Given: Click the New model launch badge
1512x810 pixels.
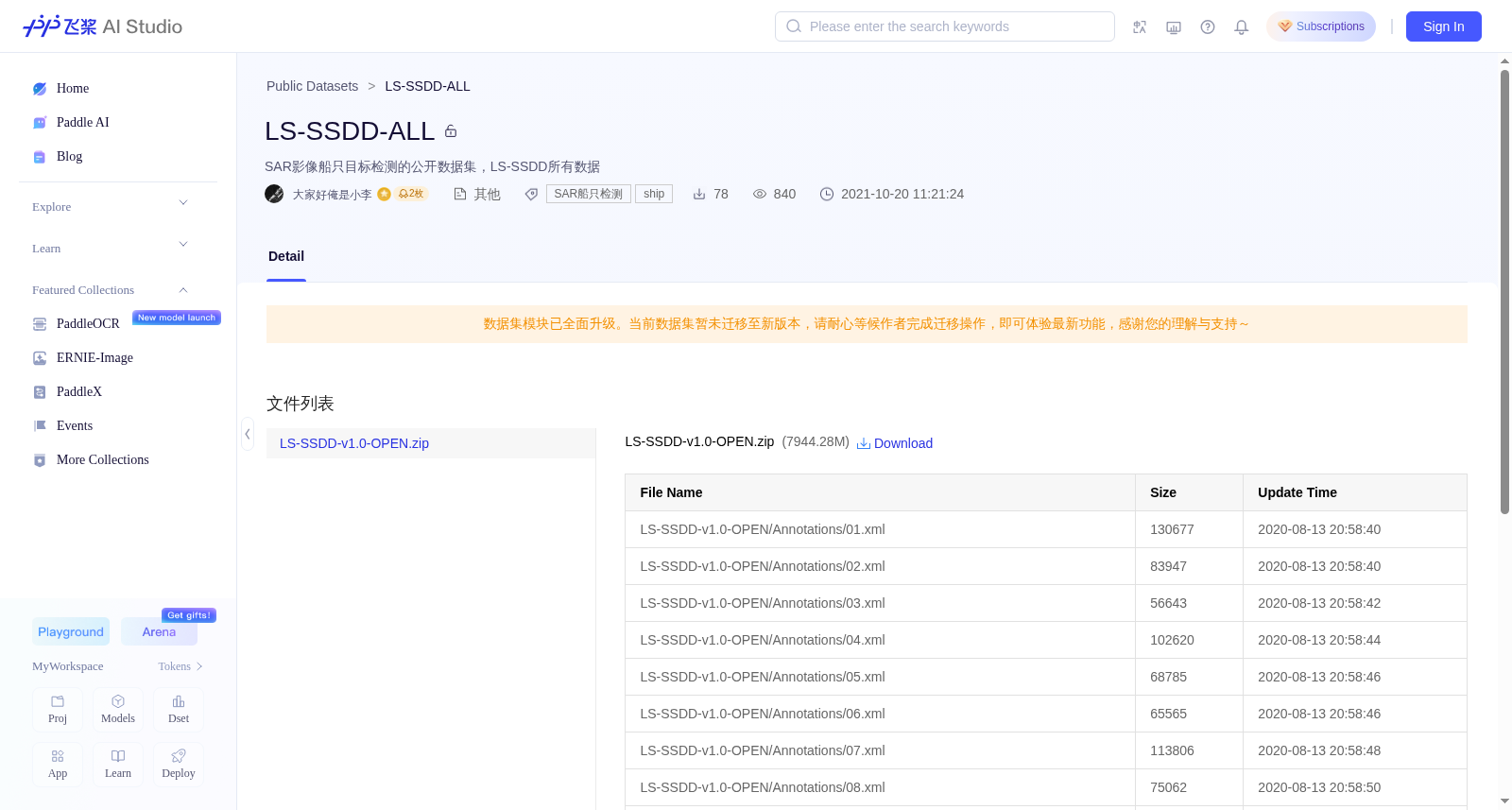Looking at the screenshot, I should click(177, 318).
